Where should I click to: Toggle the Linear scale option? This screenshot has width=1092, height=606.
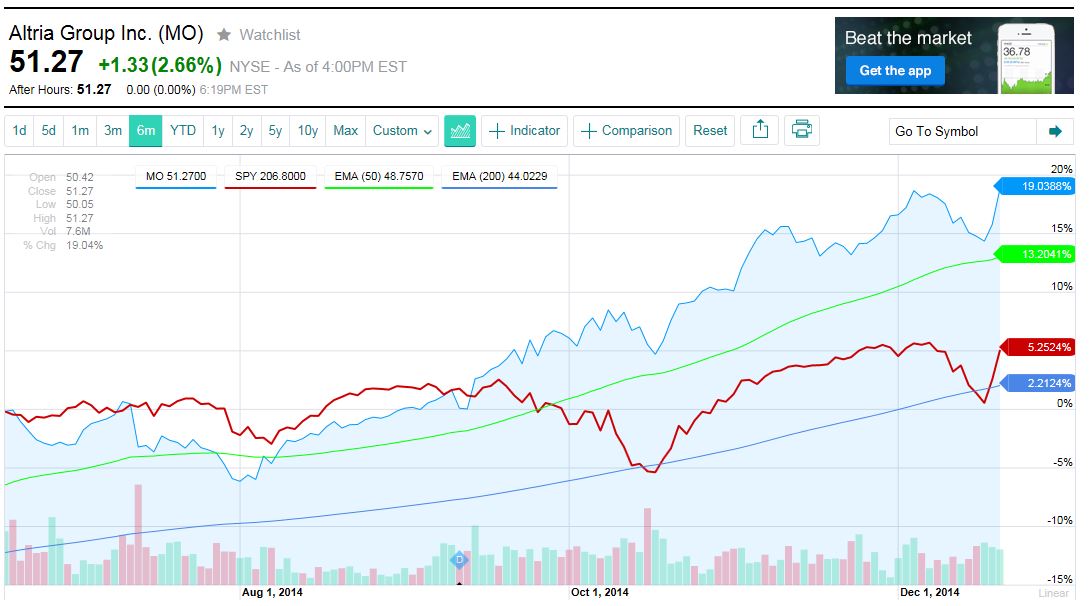click(x=1054, y=593)
